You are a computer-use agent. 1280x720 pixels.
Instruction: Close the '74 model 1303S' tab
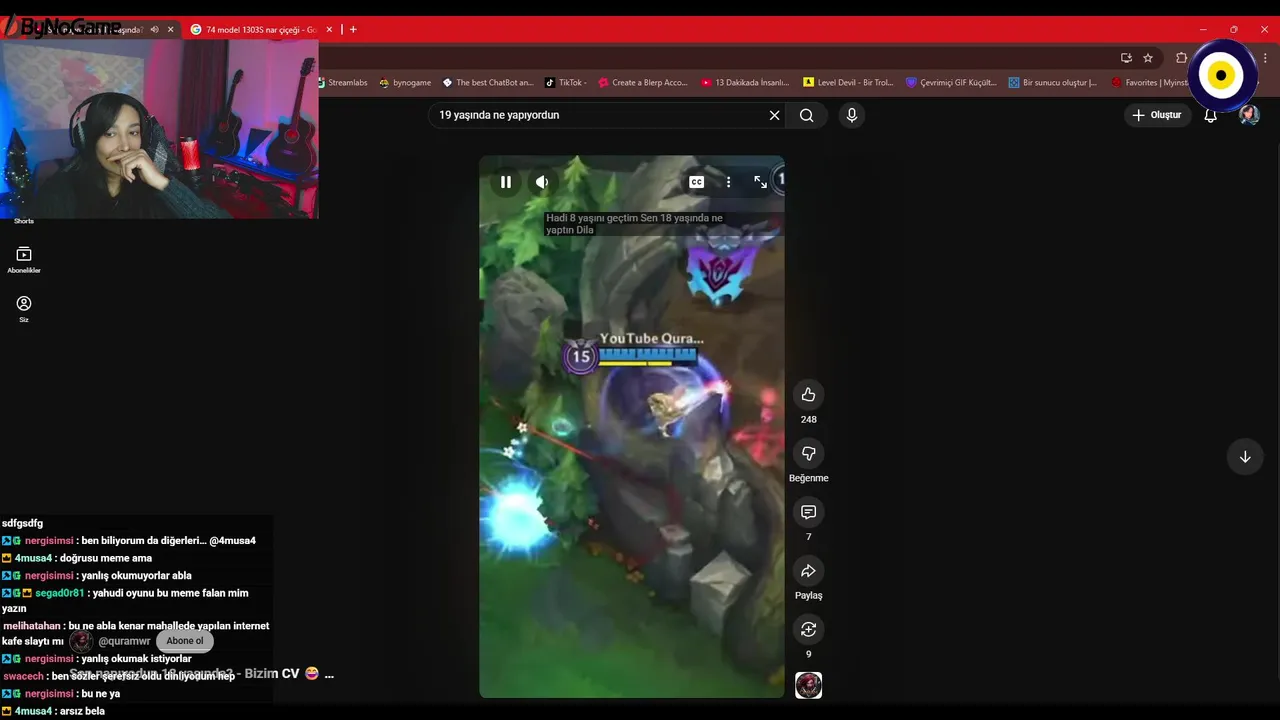[x=329, y=30]
